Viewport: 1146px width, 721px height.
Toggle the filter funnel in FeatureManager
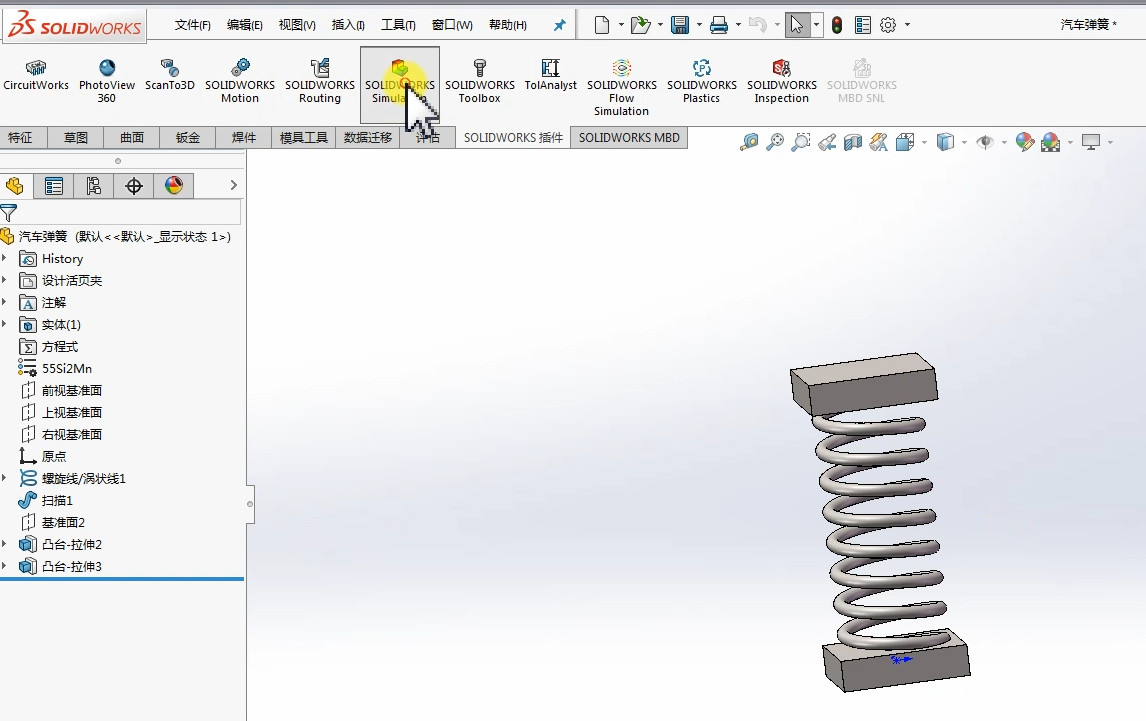[x=8, y=213]
